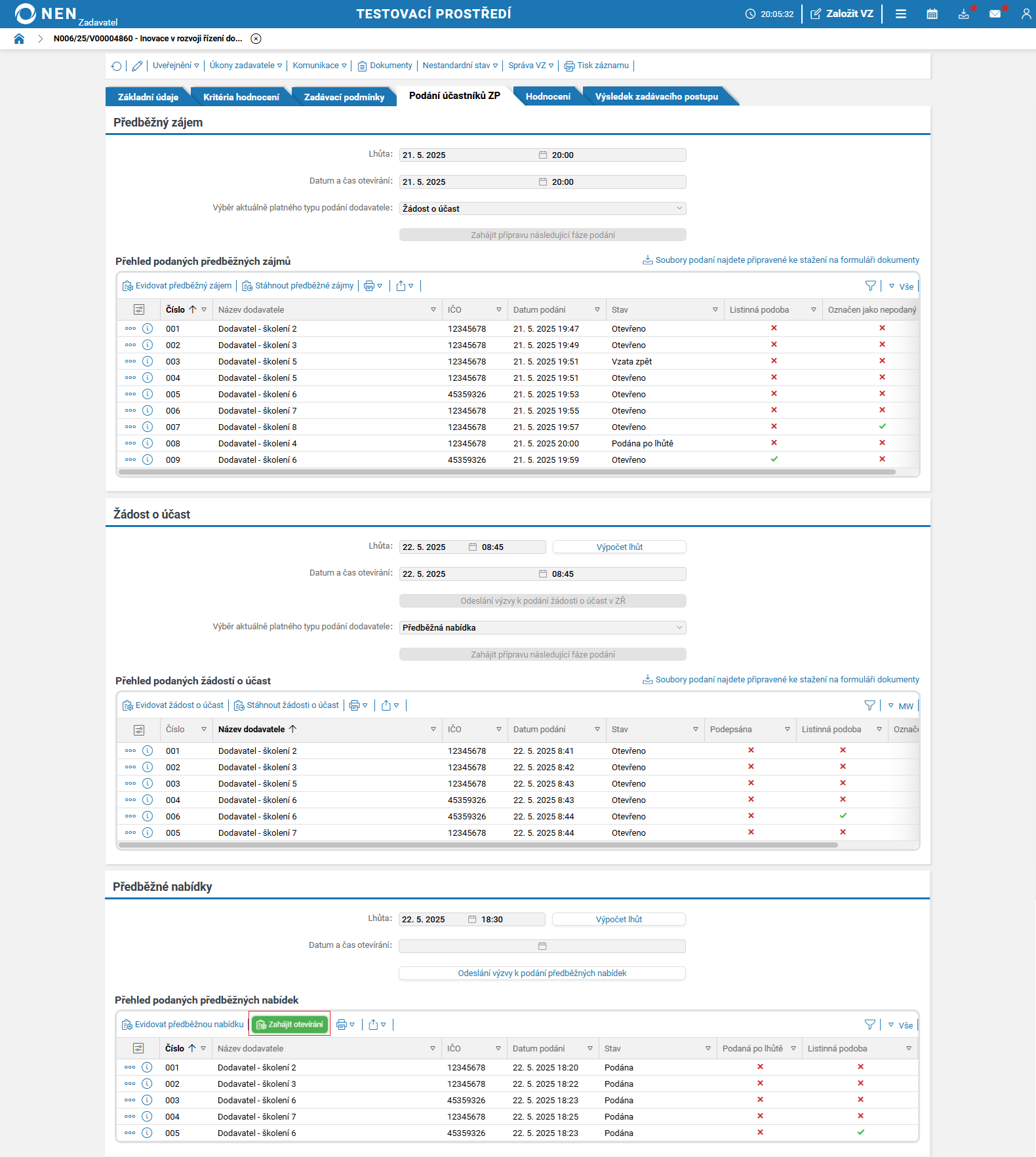Screen dimensions: 1036x1157
Task: Open the Předběžná nabídka type dropdown
Action: (x=542, y=627)
